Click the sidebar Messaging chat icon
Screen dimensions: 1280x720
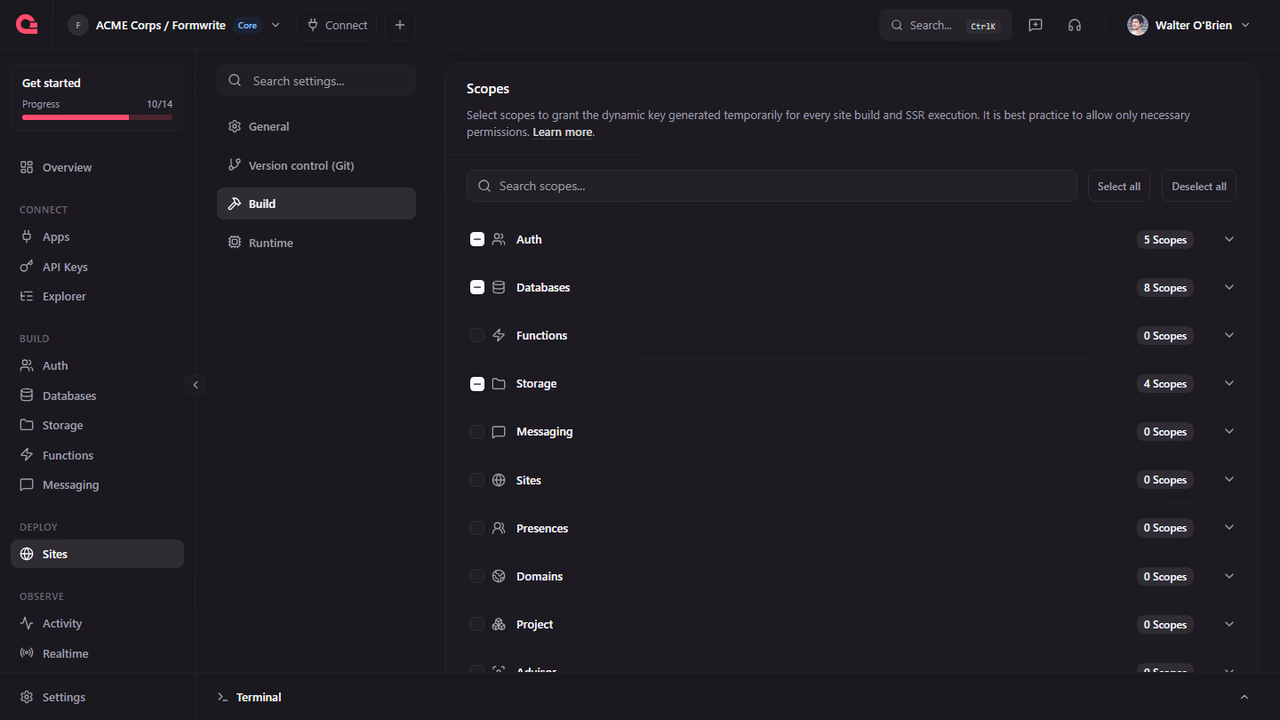(x=27, y=485)
